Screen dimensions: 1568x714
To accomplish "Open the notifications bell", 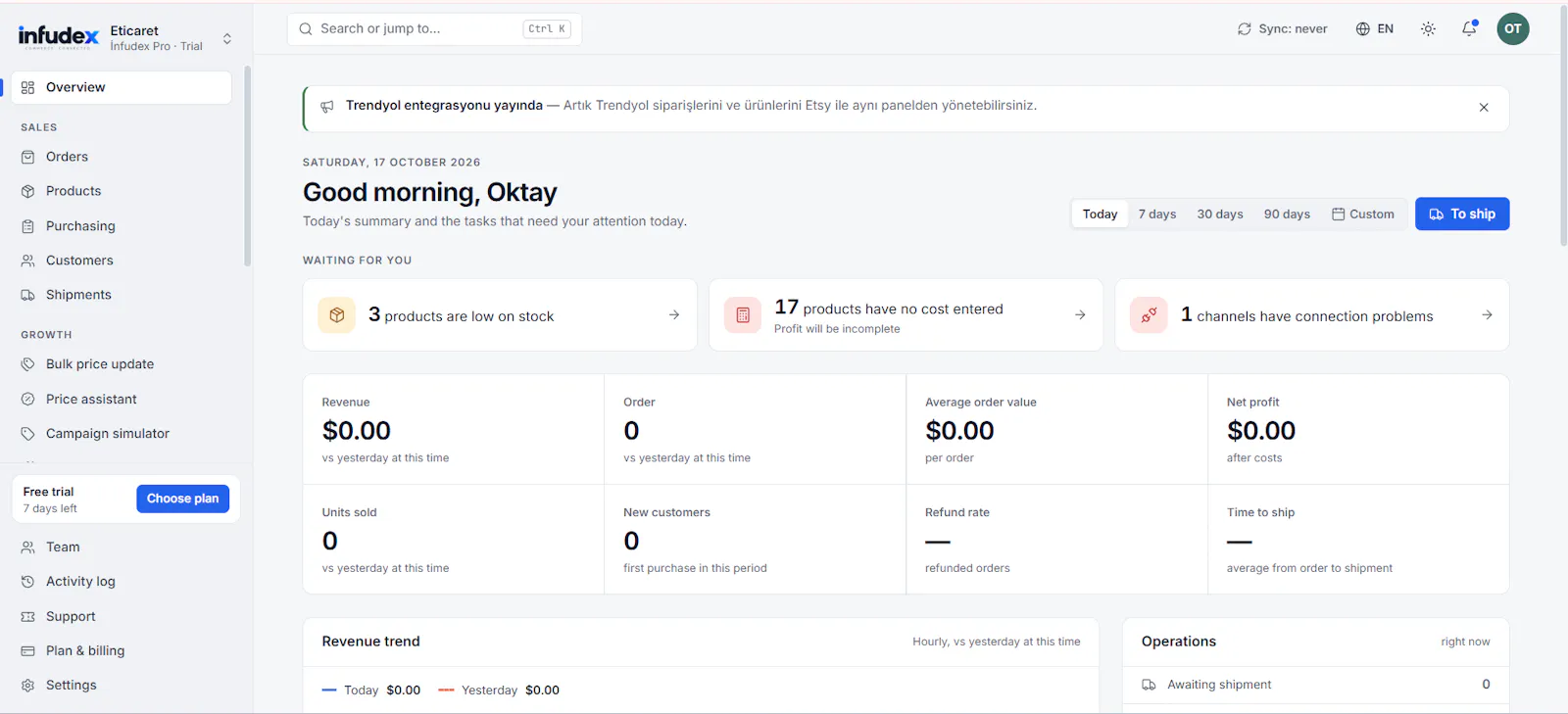I will (1469, 28).
